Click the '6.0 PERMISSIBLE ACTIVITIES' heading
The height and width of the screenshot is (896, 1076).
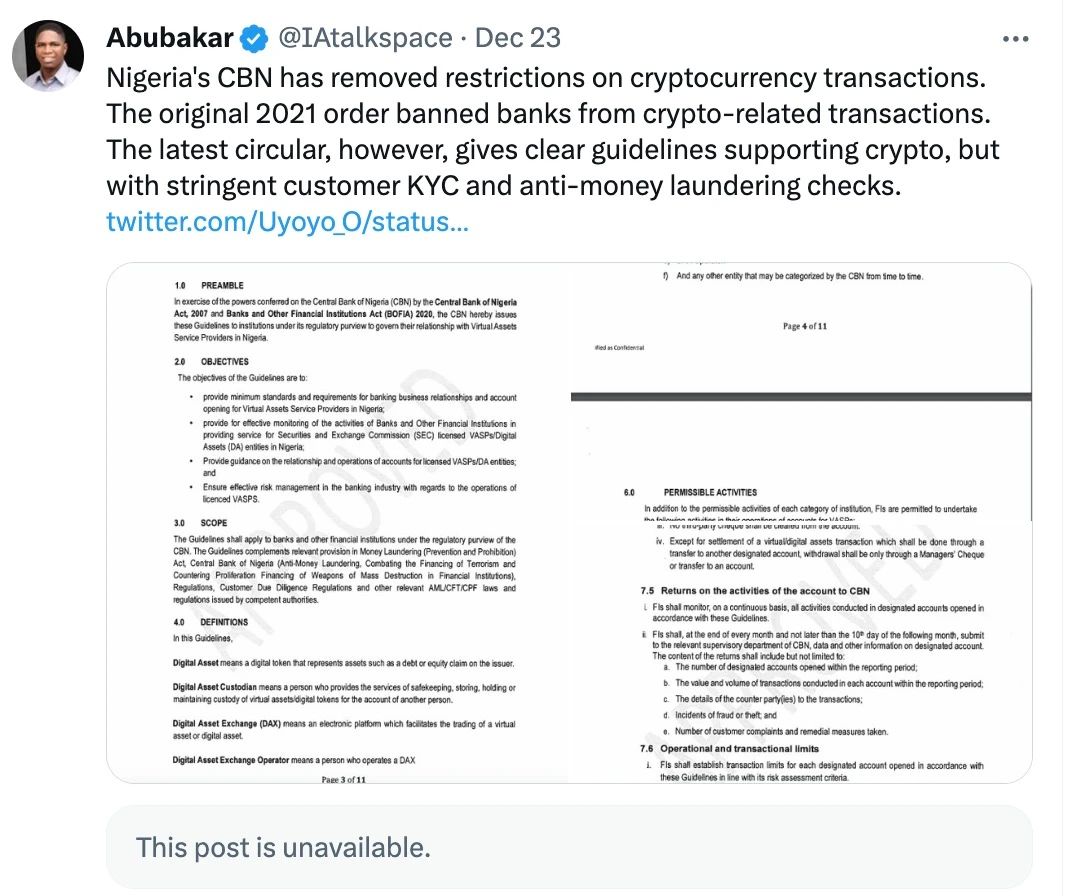tap(690, 493)
